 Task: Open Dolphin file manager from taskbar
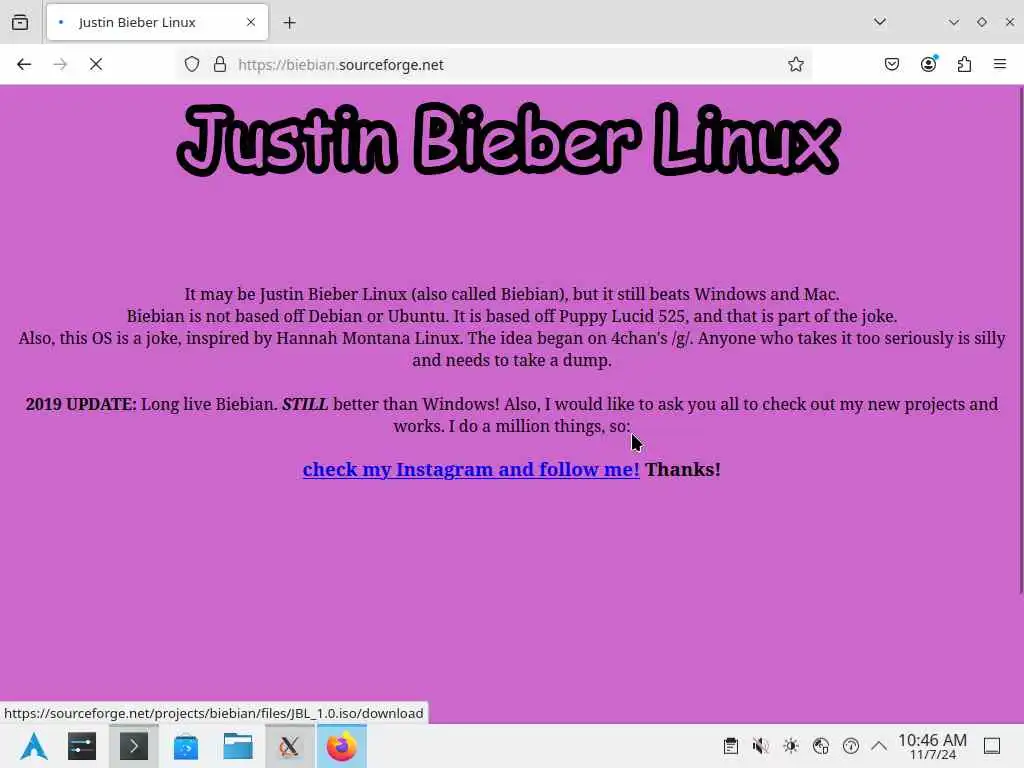click(x=238, y=746)
